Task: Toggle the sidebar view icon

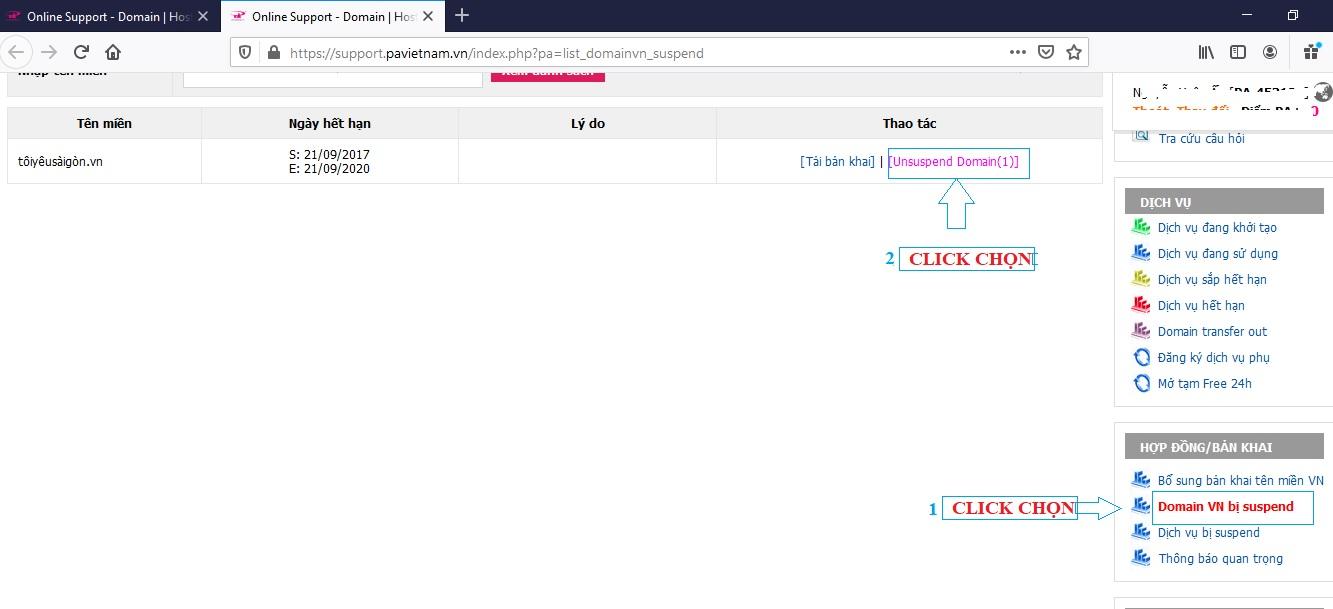Action: coord(1238,52)
